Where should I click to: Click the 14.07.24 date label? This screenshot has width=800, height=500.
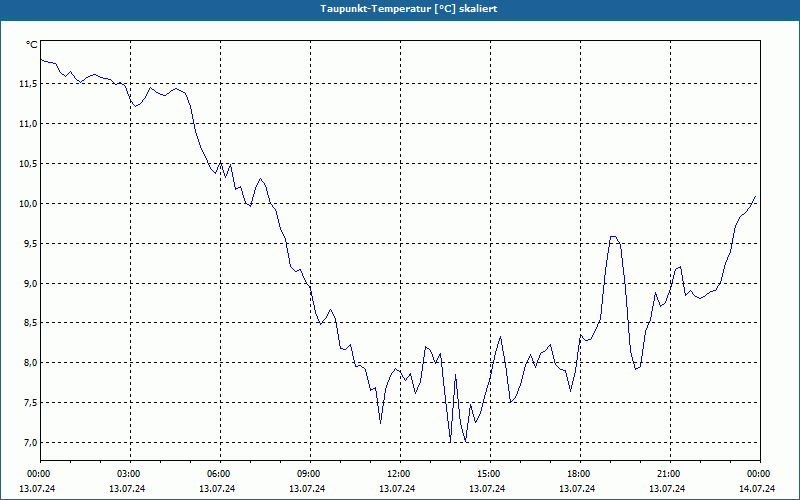click(x=757, y=488)
